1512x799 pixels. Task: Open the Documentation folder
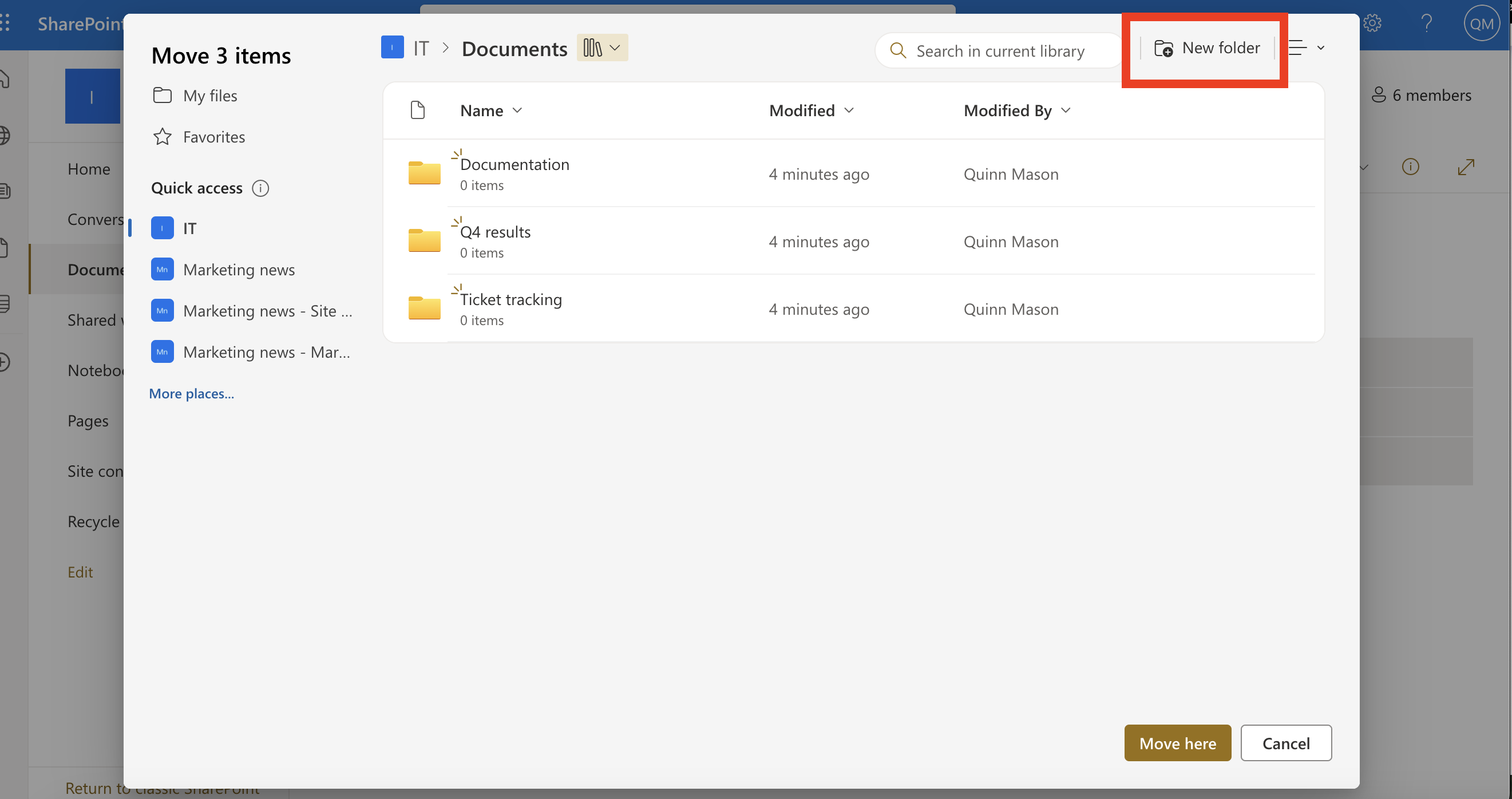(x=514, y=164)
